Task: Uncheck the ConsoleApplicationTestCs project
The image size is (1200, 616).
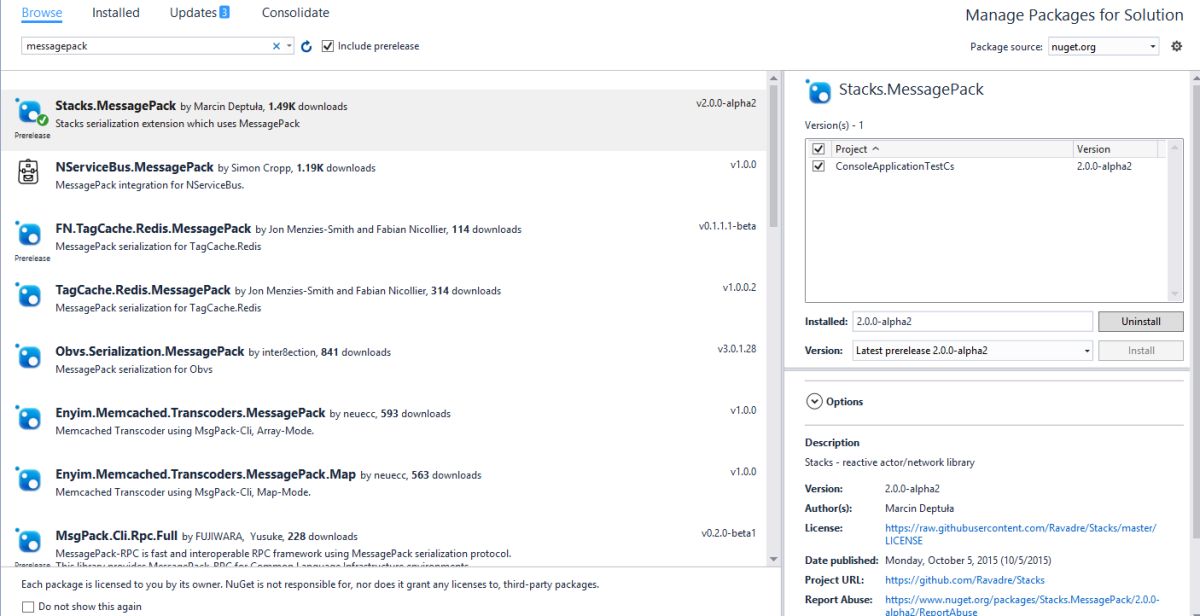Action: coord(818,166)
